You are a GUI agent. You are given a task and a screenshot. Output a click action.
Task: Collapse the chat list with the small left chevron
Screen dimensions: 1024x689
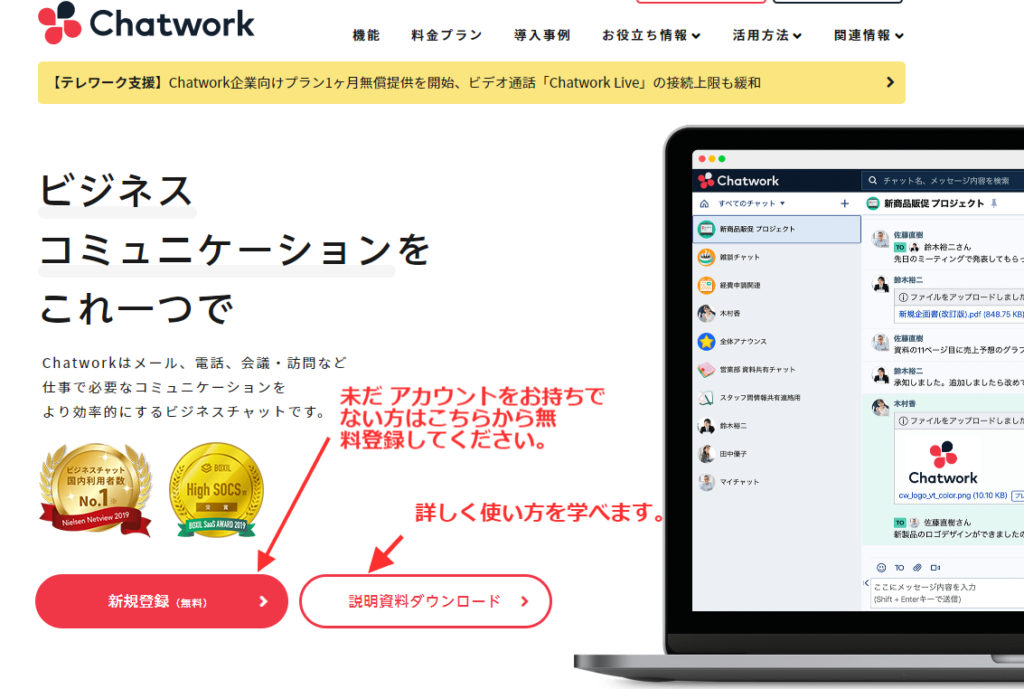pos(866,583)
